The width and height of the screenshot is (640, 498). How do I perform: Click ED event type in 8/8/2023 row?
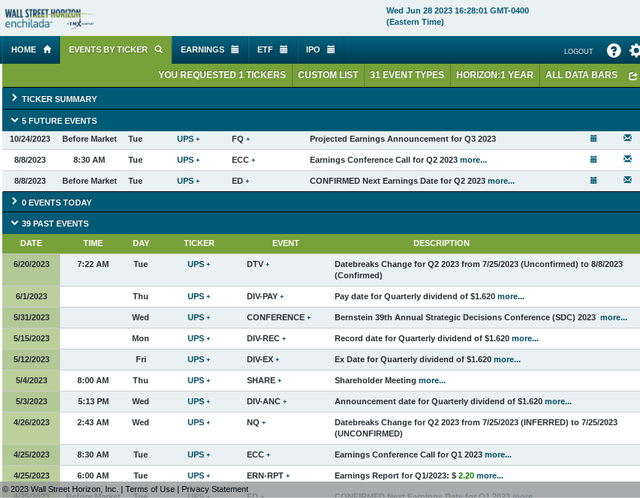pyautogui.click(x=240, y=181)
